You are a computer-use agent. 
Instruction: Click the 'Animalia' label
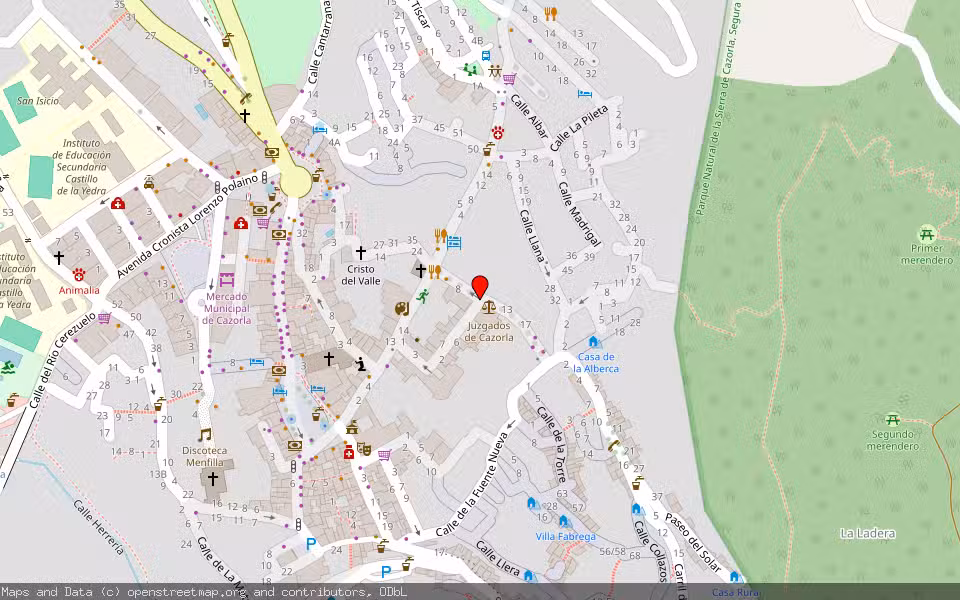pyautogui.click(x=79, y=290)
